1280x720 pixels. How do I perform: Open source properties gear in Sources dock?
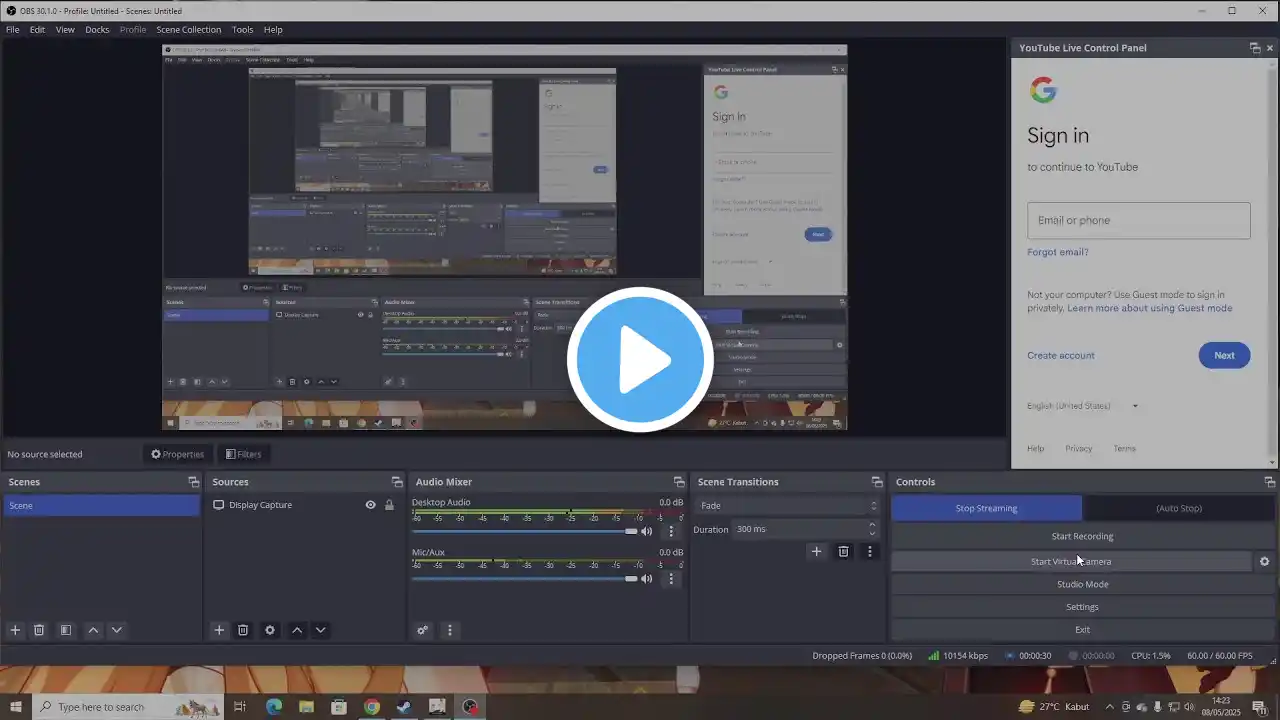[270, 630]
